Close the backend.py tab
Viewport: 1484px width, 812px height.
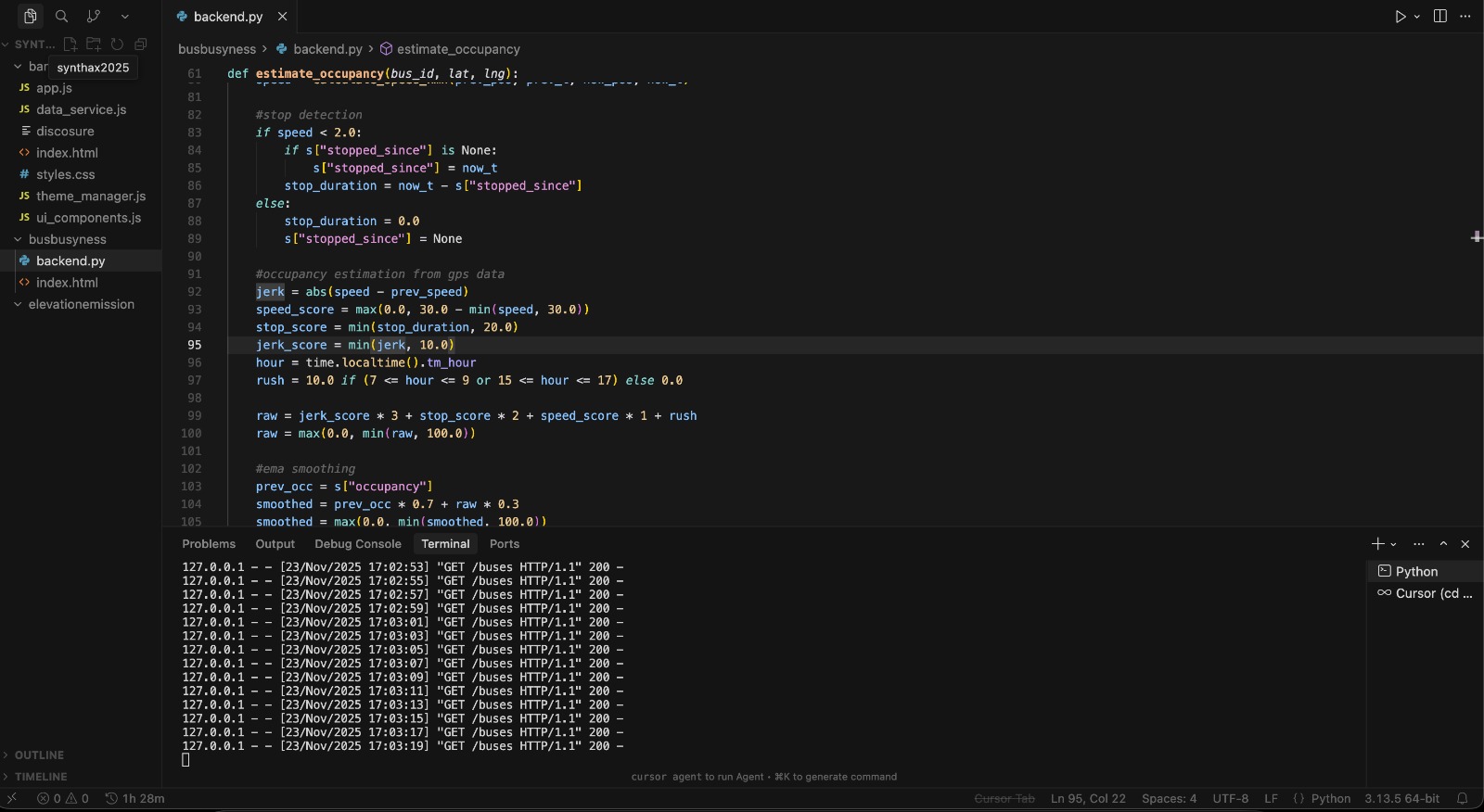[x=282, y=16]
